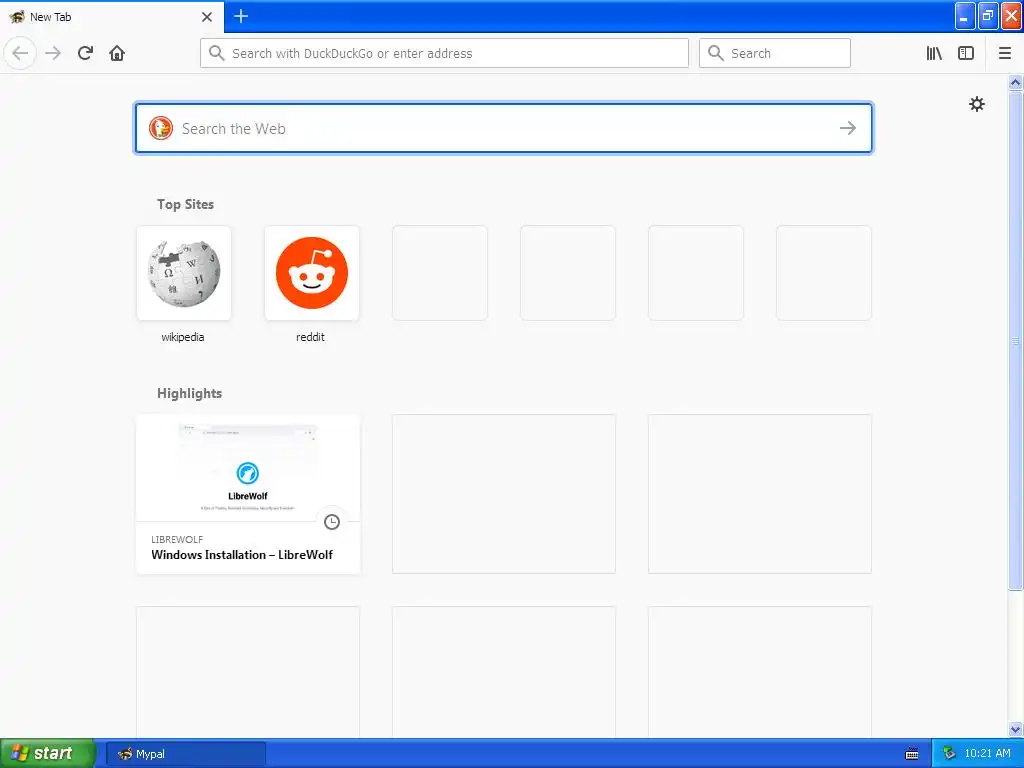Submit web search with arrow button
This screenshot has height=768, width=1024.
pyautogui.click(x=848, y=128)
